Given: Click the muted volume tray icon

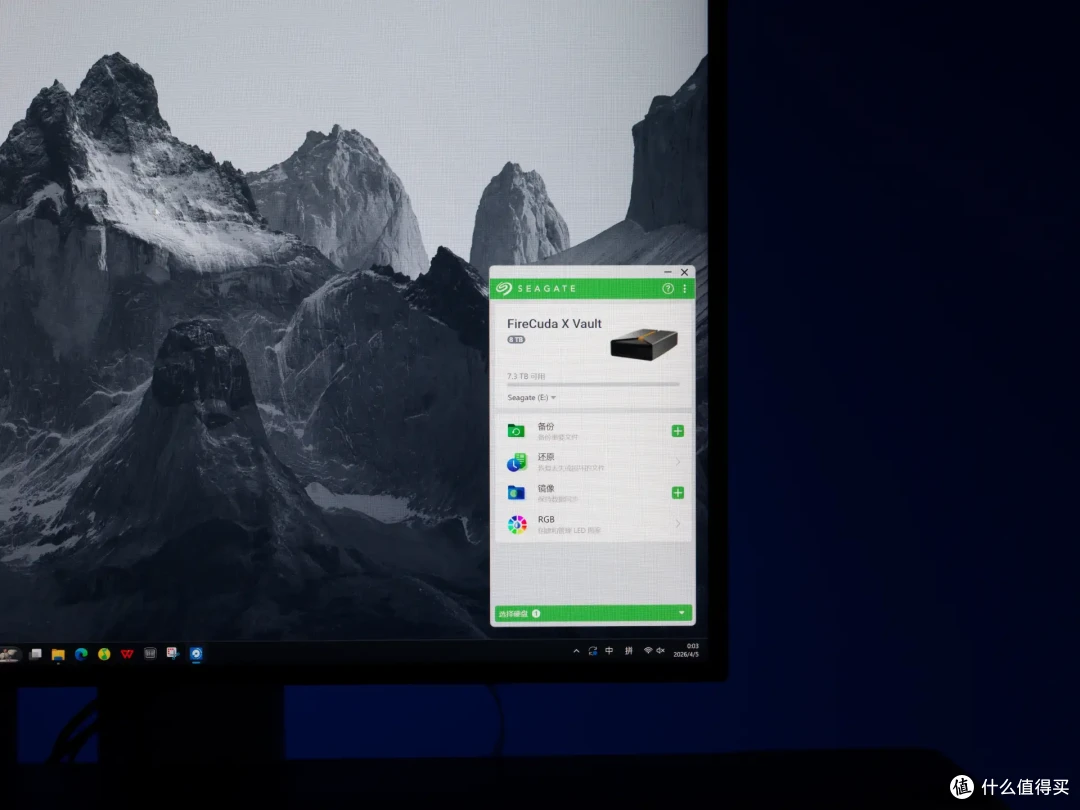Looking at the screenshot, I should click(x=660, y=650).
